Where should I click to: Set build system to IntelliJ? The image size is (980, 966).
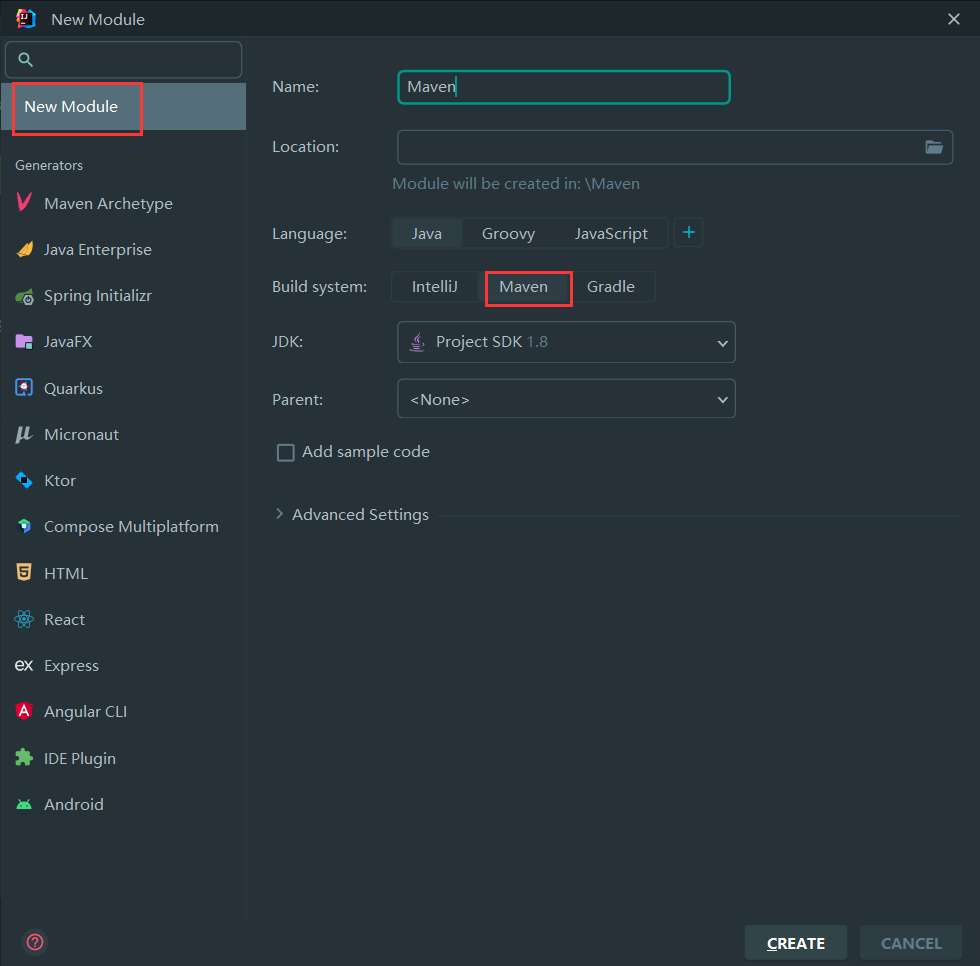click(434, 287)
